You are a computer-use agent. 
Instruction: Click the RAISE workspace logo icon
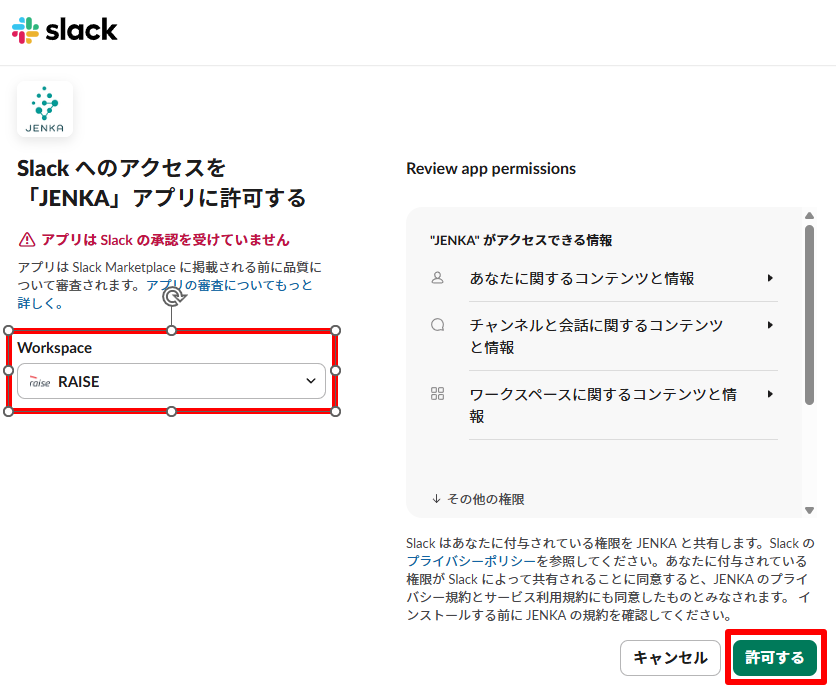point(40,382)
